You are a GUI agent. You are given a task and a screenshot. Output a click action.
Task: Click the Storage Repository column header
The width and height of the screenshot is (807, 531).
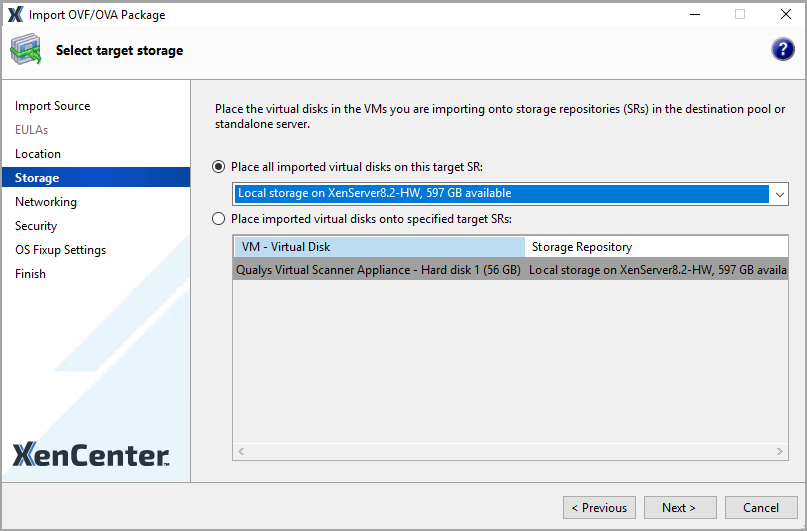click(655, 246)
